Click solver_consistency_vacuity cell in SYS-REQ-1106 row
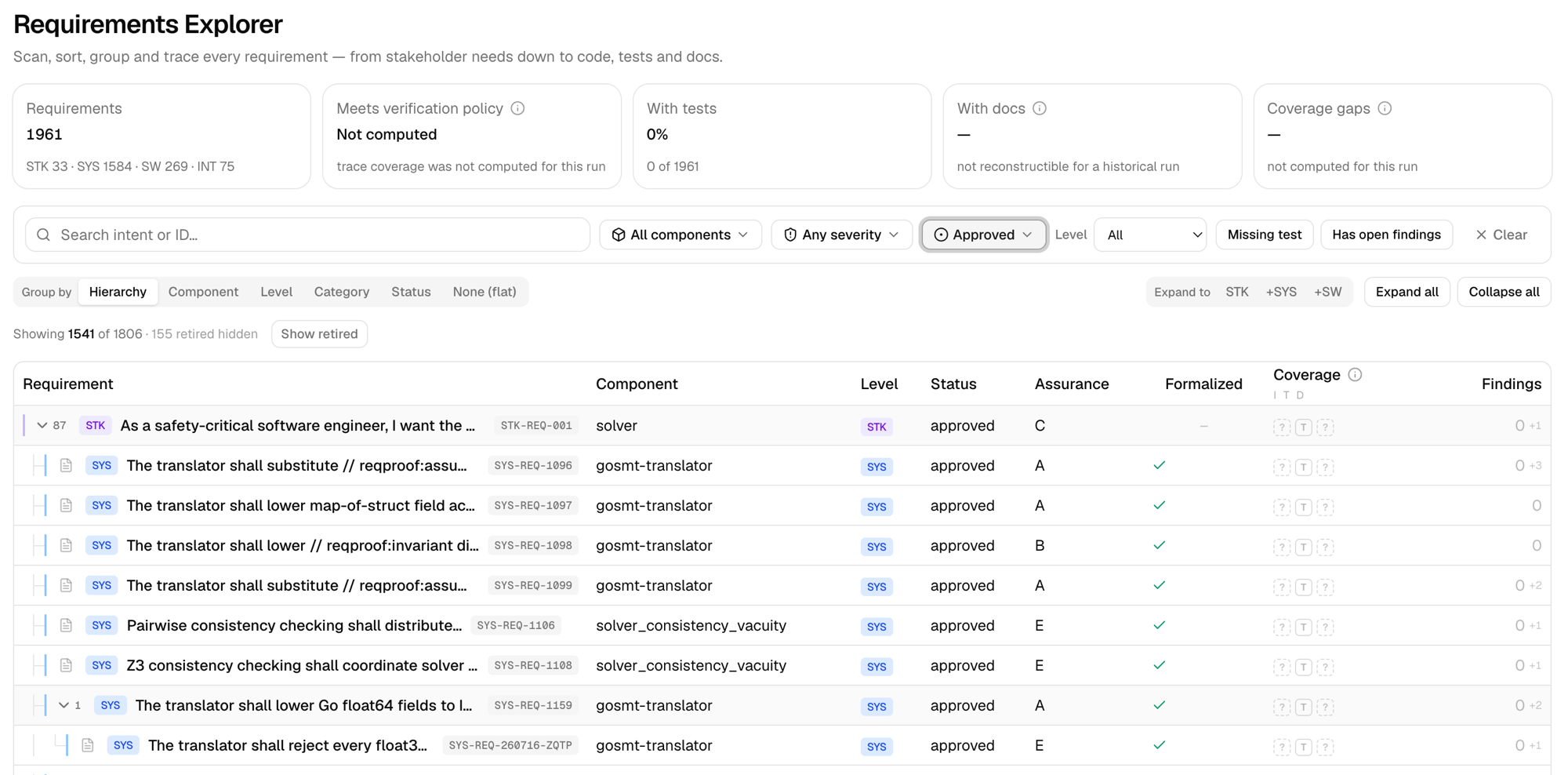 691,625
